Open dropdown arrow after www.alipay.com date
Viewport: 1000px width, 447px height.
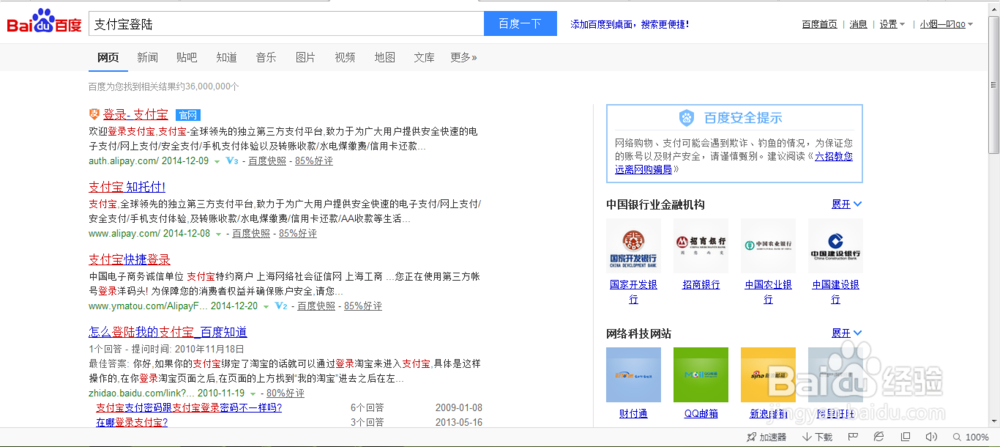coord(218,234)
